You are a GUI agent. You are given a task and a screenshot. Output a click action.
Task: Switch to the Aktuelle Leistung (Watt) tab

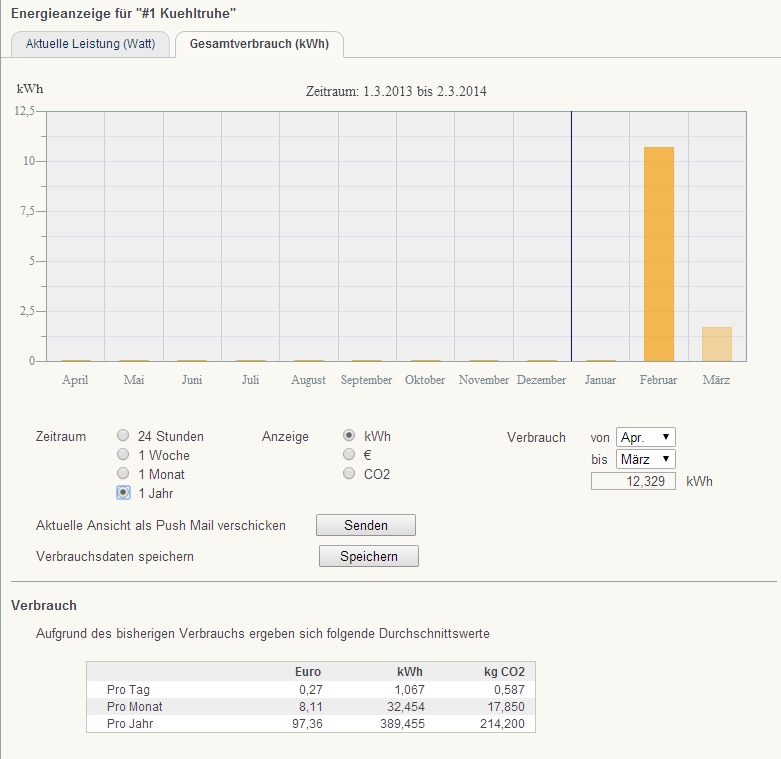[x=90, y=45]
